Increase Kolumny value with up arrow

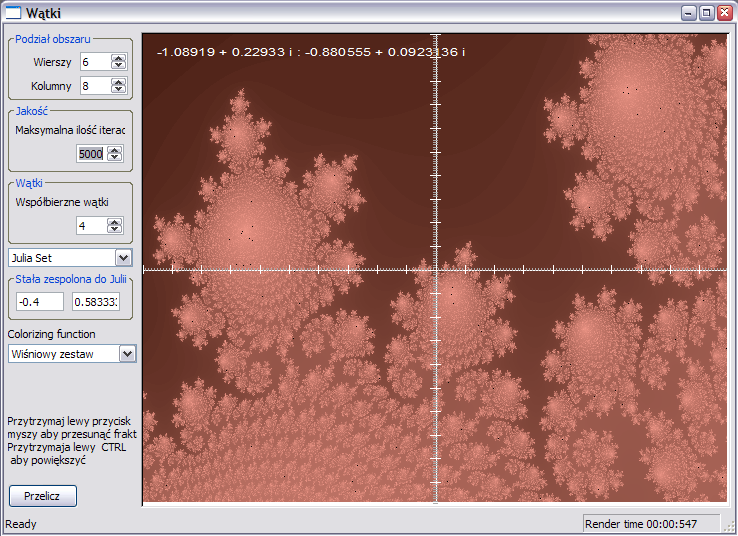[118, 82]
